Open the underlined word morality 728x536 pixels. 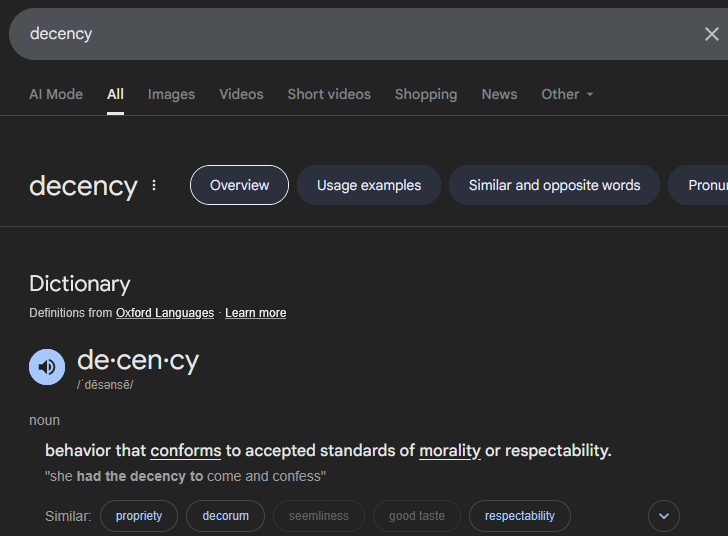point(450,451)
